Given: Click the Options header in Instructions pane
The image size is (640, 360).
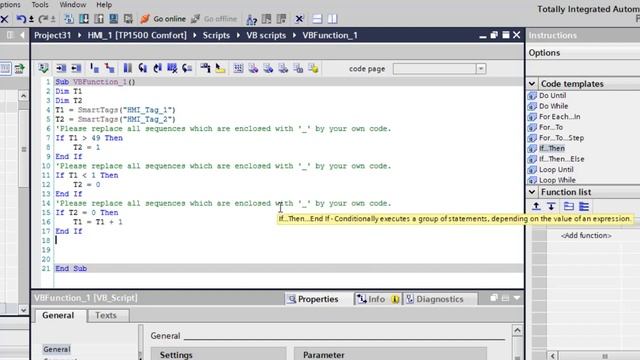Looking at the screenshot, I should [x=544, y=53].
